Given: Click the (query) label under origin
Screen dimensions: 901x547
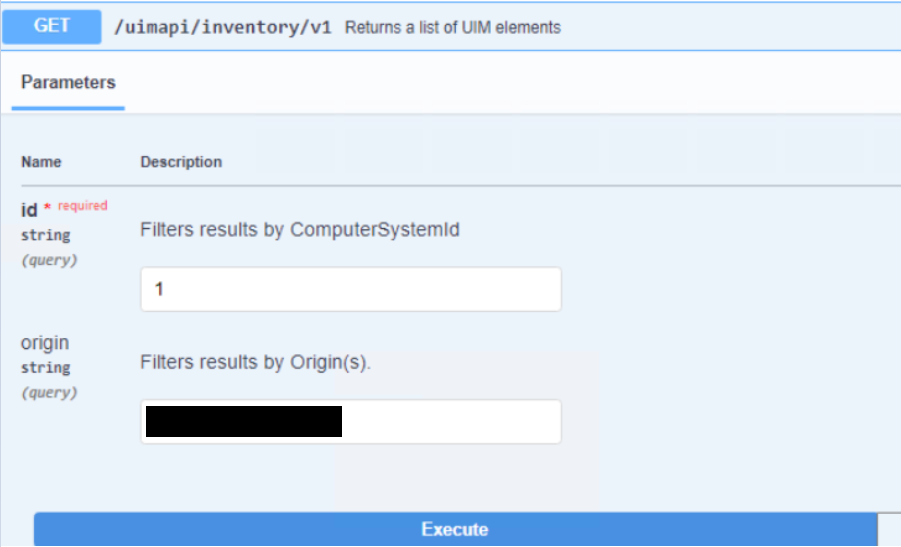Looking at the screenshot, I should (49, 392).
